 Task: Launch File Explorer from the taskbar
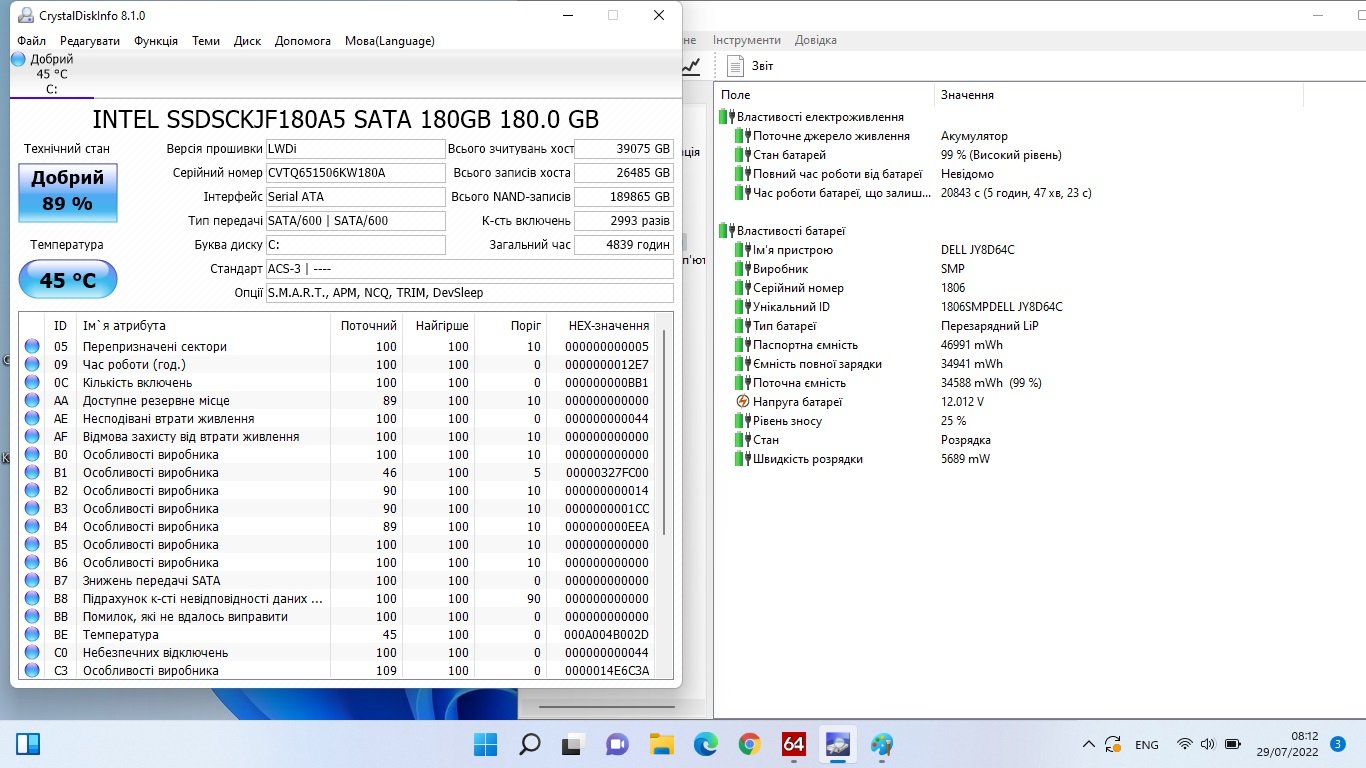661,744
